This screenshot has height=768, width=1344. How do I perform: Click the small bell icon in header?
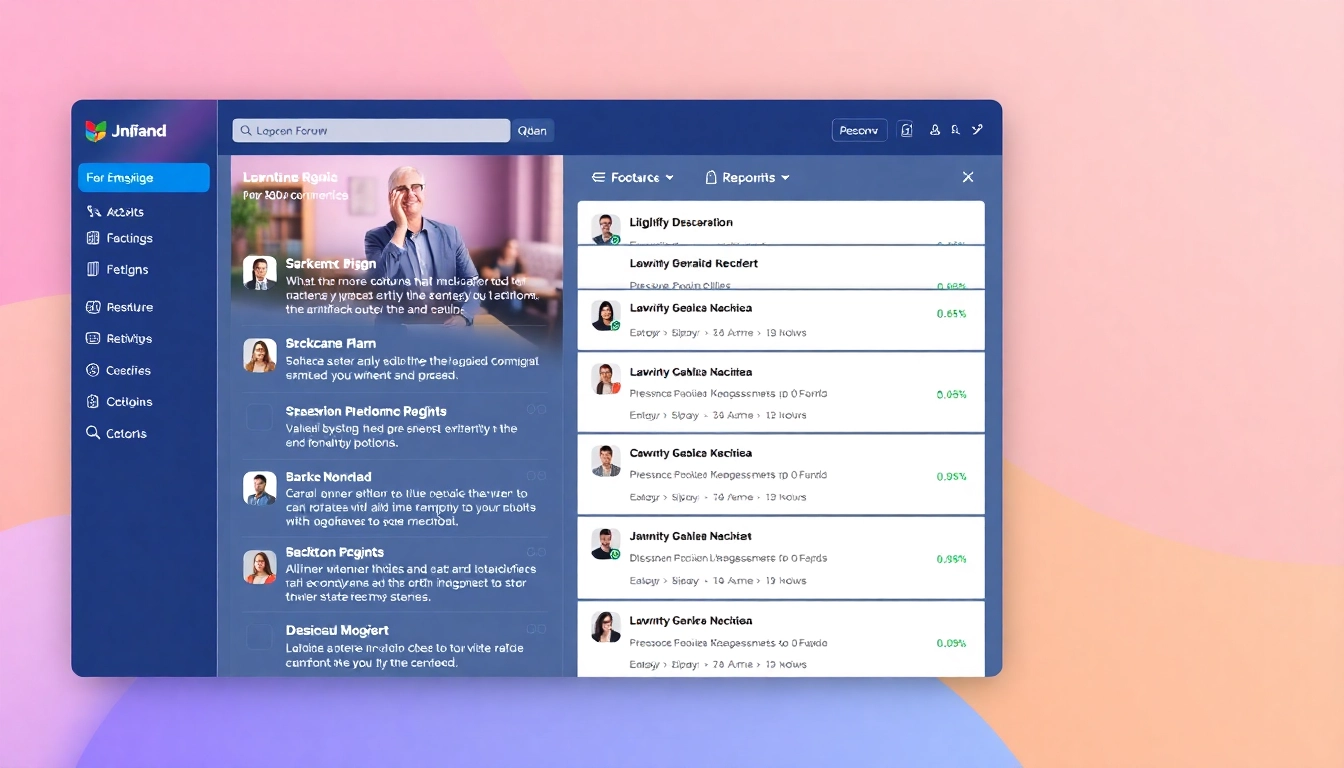tap(956, 130)
